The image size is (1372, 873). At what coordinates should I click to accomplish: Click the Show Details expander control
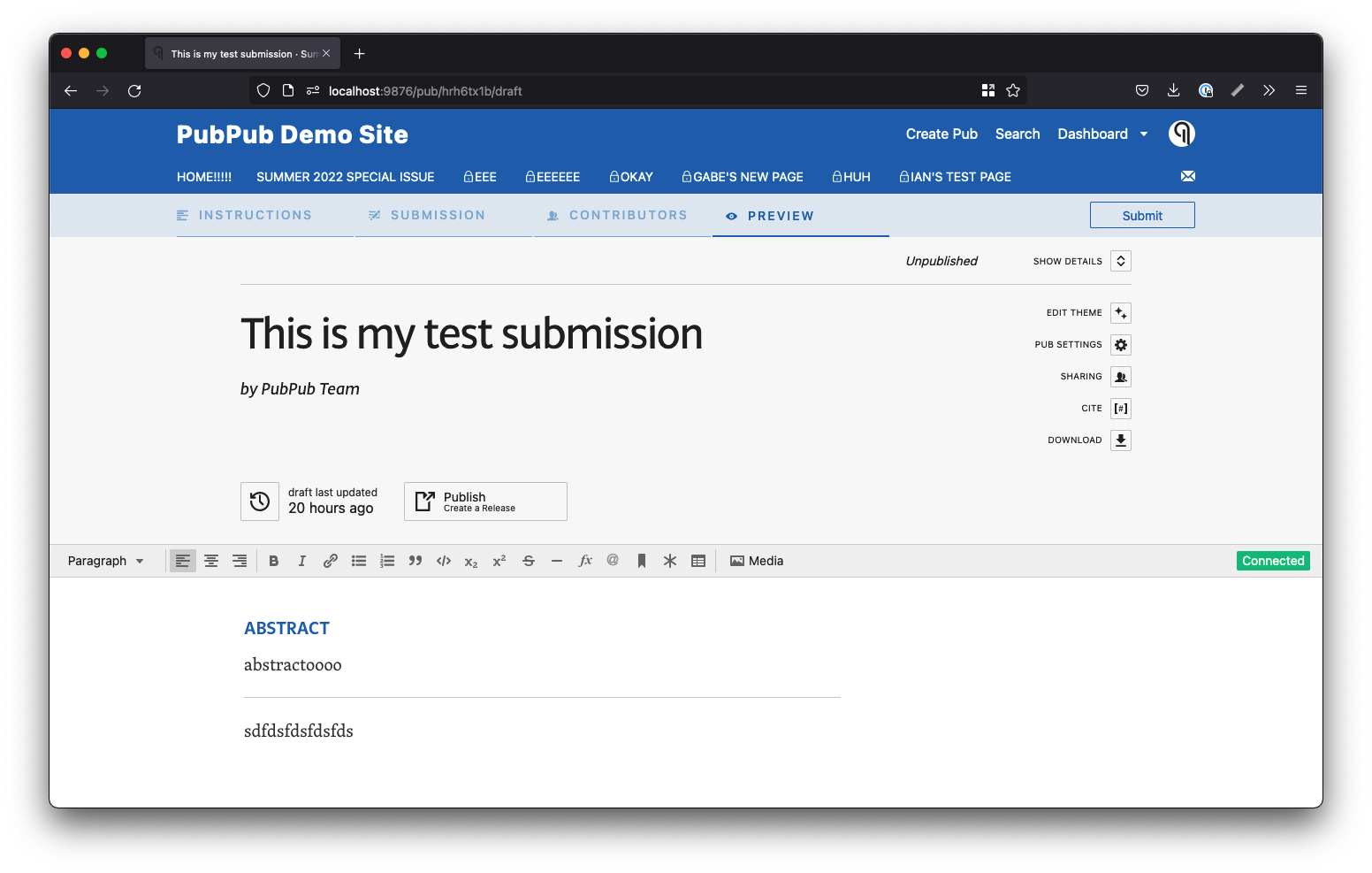pos(1120,260)
